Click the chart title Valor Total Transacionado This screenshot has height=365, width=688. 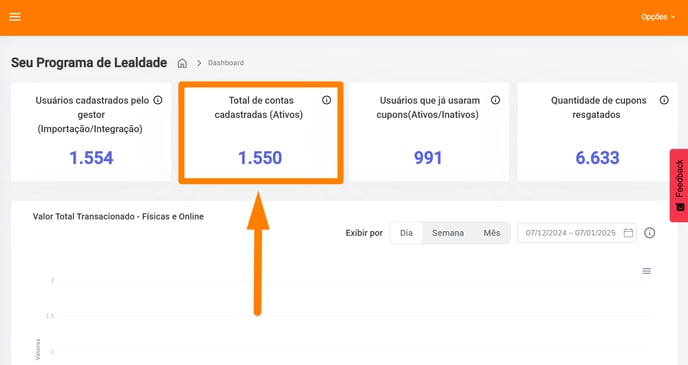point(118,217)
